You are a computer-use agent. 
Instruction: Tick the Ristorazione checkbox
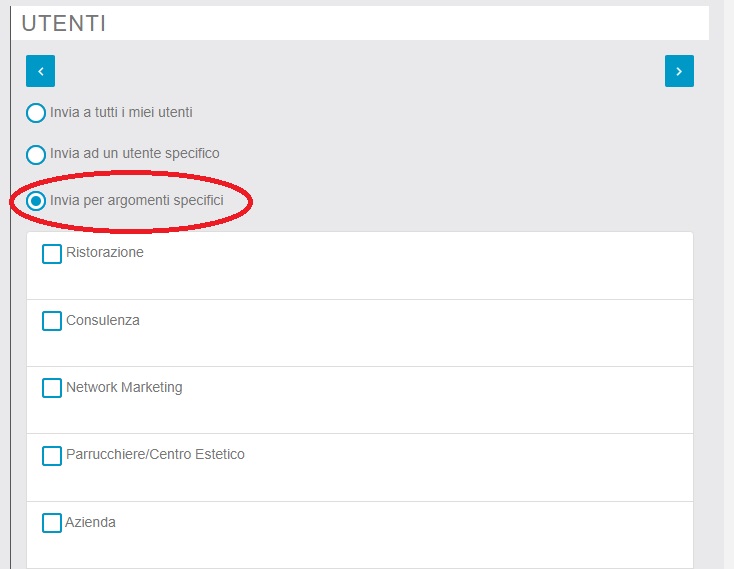(x=52, y=254)
